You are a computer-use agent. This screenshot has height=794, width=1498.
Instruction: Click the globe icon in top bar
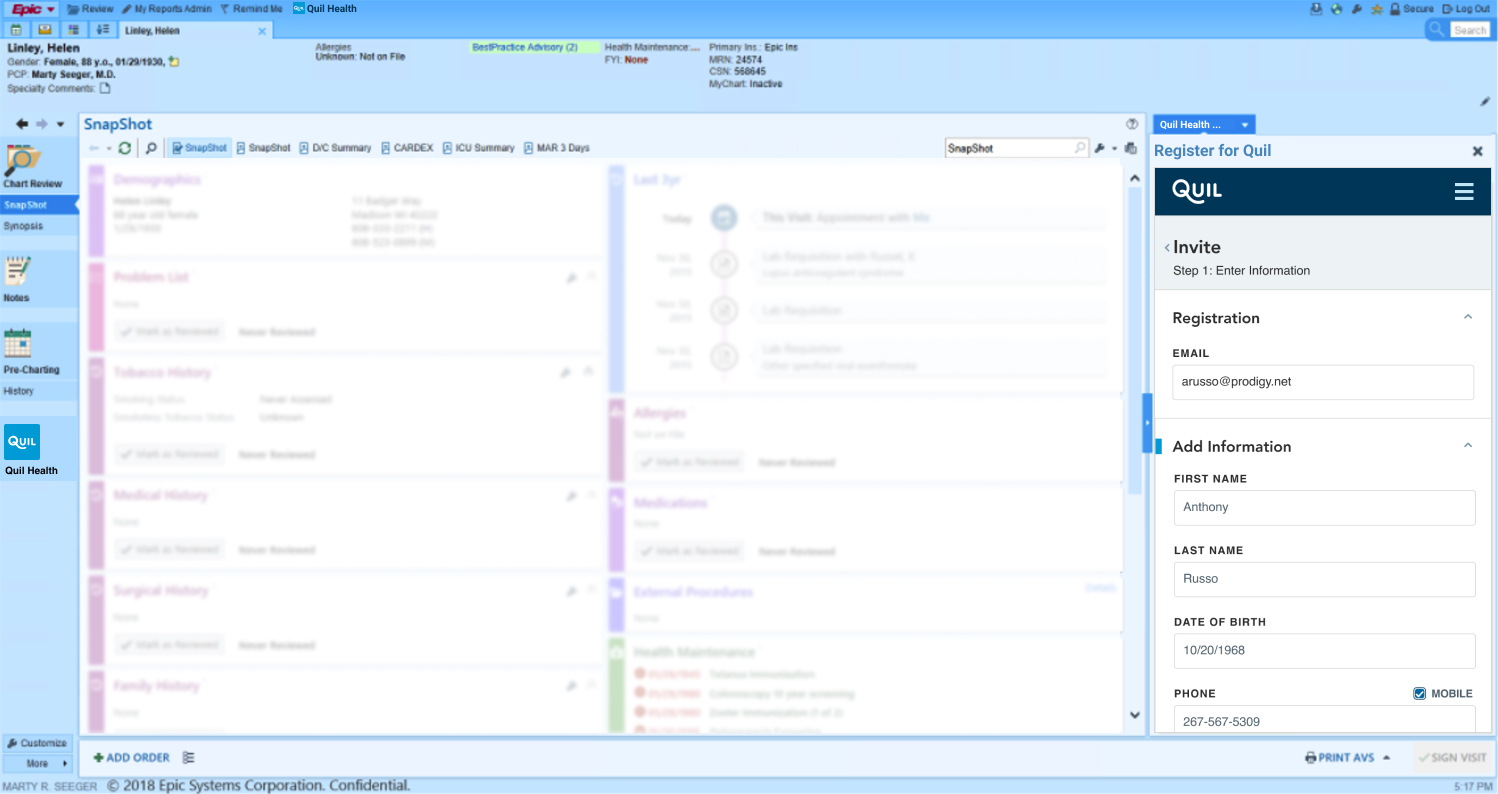point(1337,9)
